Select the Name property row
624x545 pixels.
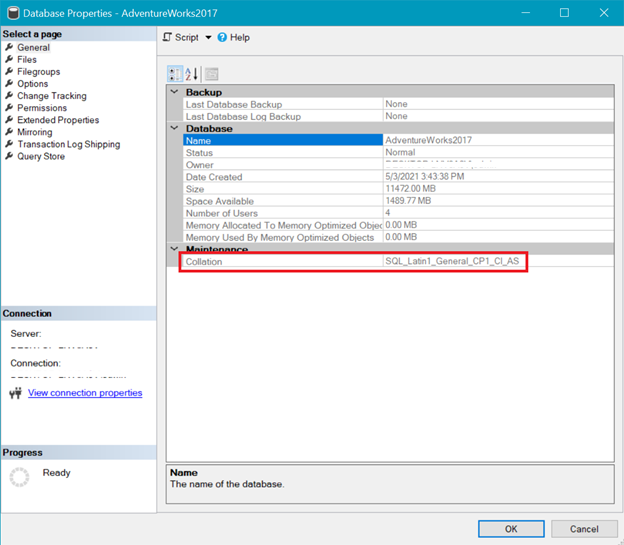point(398,141)
